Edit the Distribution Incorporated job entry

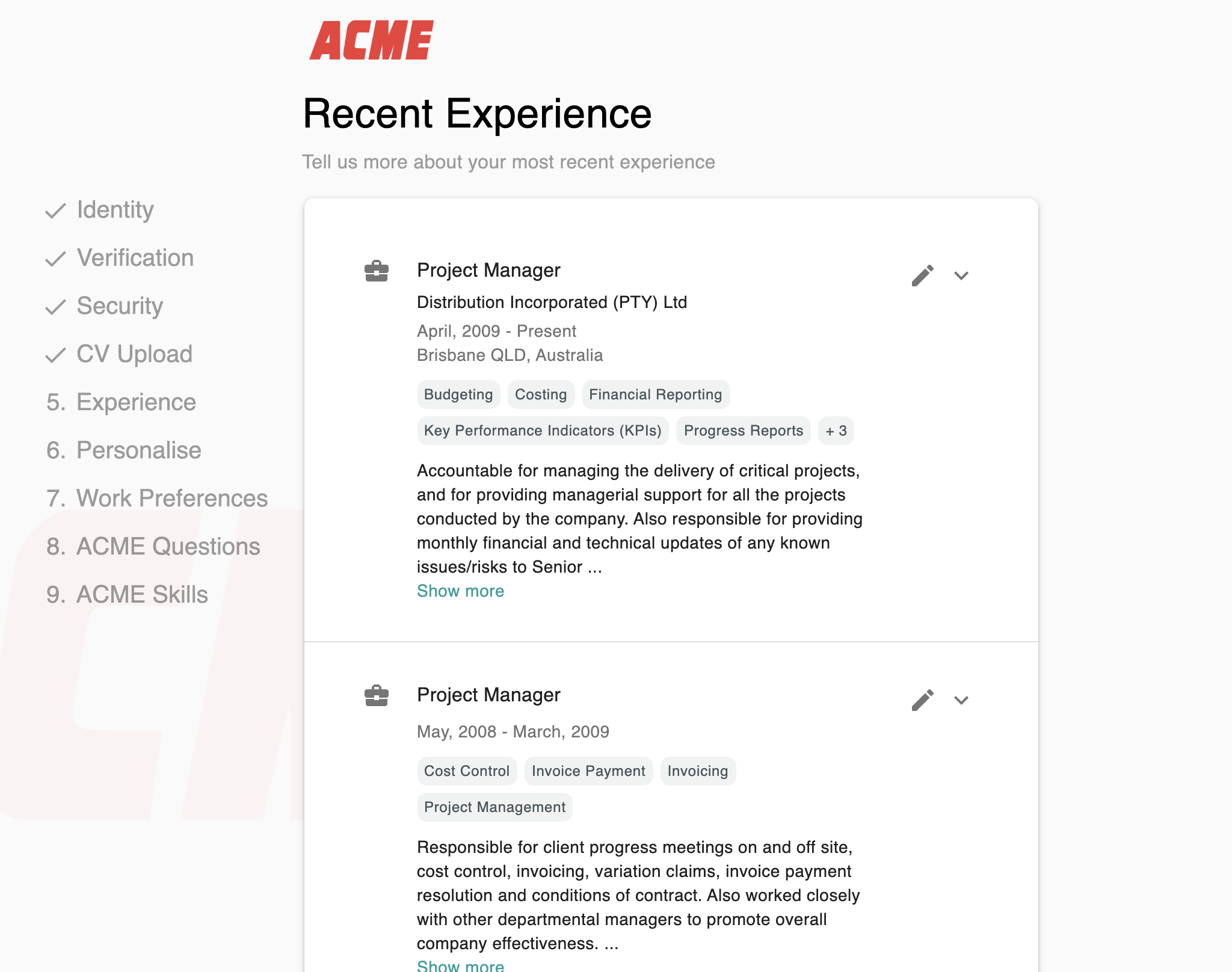[x=922, y=275]
